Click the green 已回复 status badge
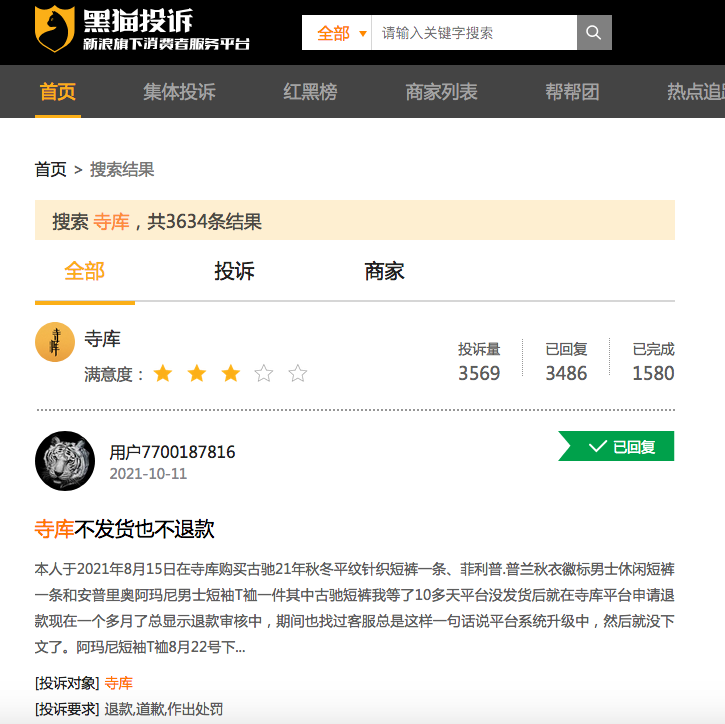725x724 pixels. click(x=616, y=446)
